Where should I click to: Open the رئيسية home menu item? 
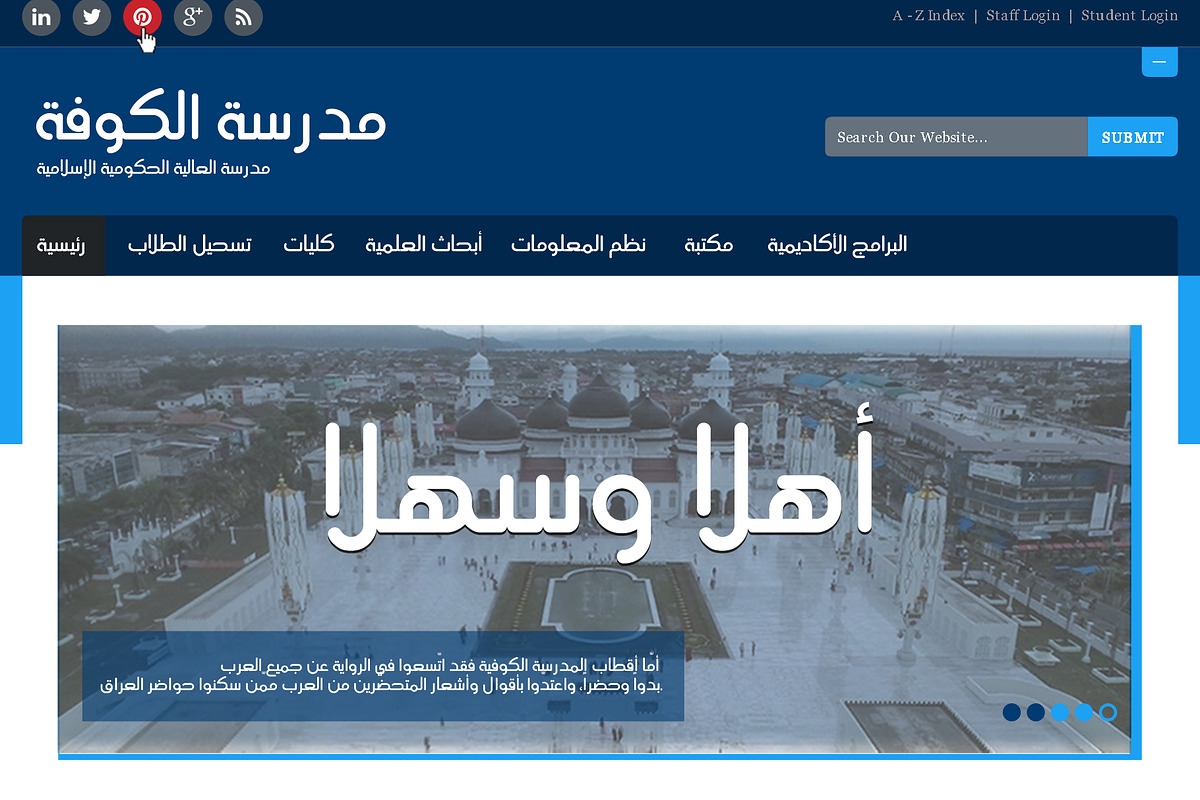coord(63,245)
